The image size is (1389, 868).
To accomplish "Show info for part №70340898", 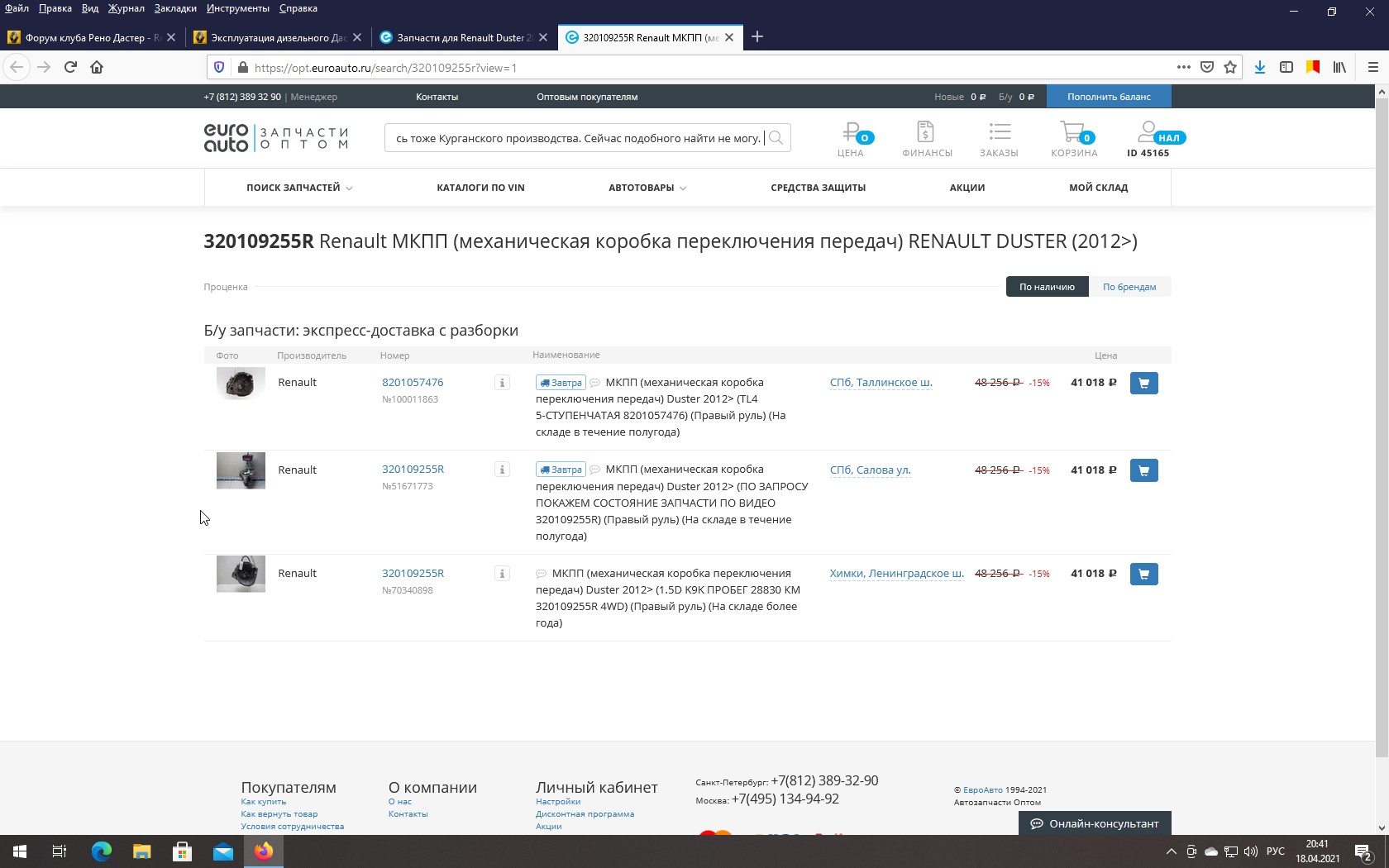I will point(502,573).
